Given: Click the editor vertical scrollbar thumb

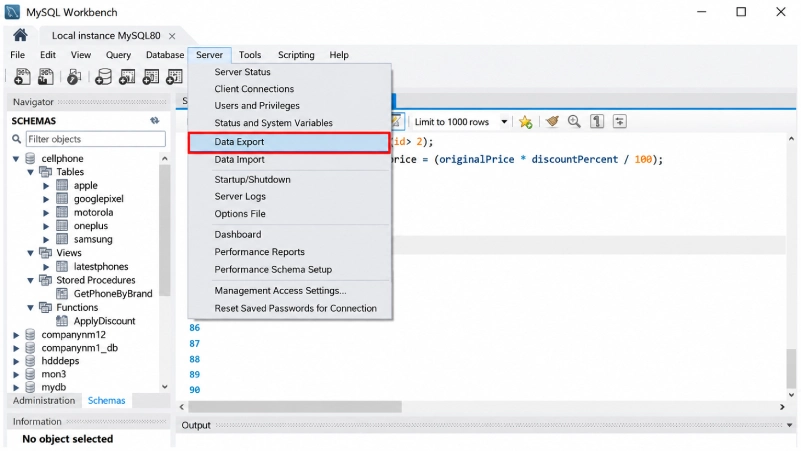Looking at the screenshot, I should point(791,368).
